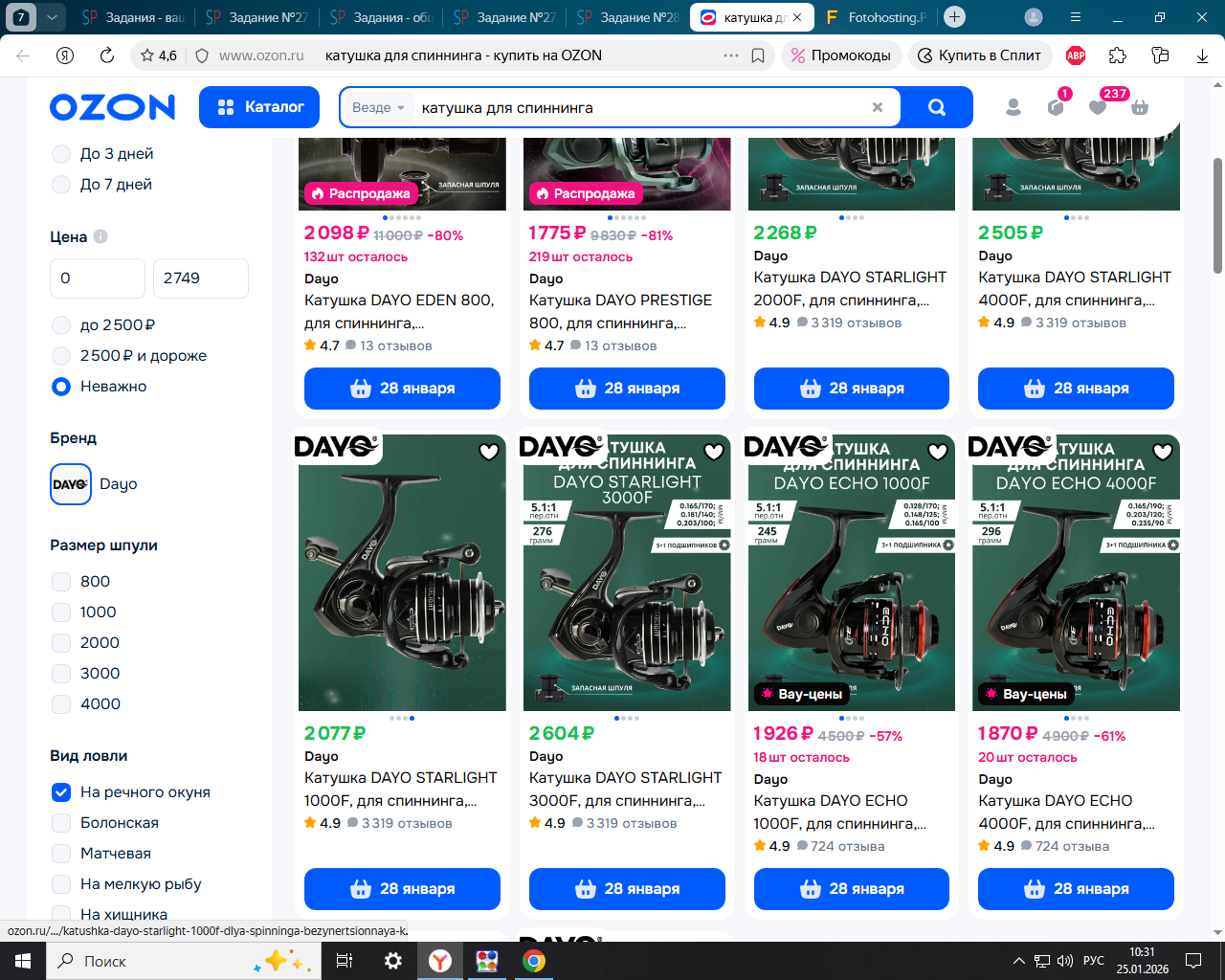1225x980 pixels.
Task: Add DAYO EDEN 800 to cart
Action: point(402,389)
